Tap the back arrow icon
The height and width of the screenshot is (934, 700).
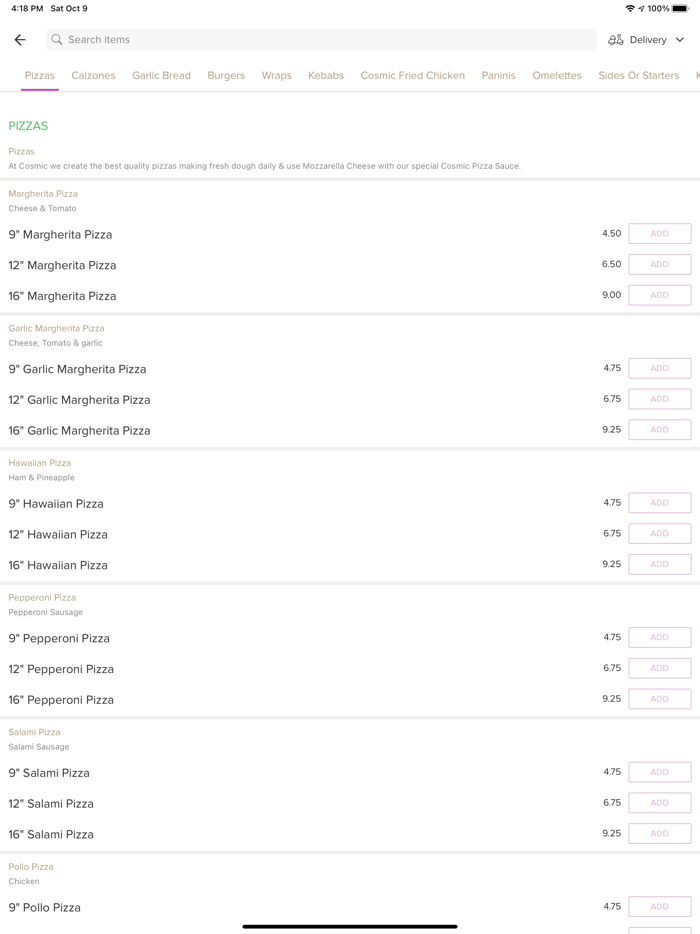pos(20,40)
